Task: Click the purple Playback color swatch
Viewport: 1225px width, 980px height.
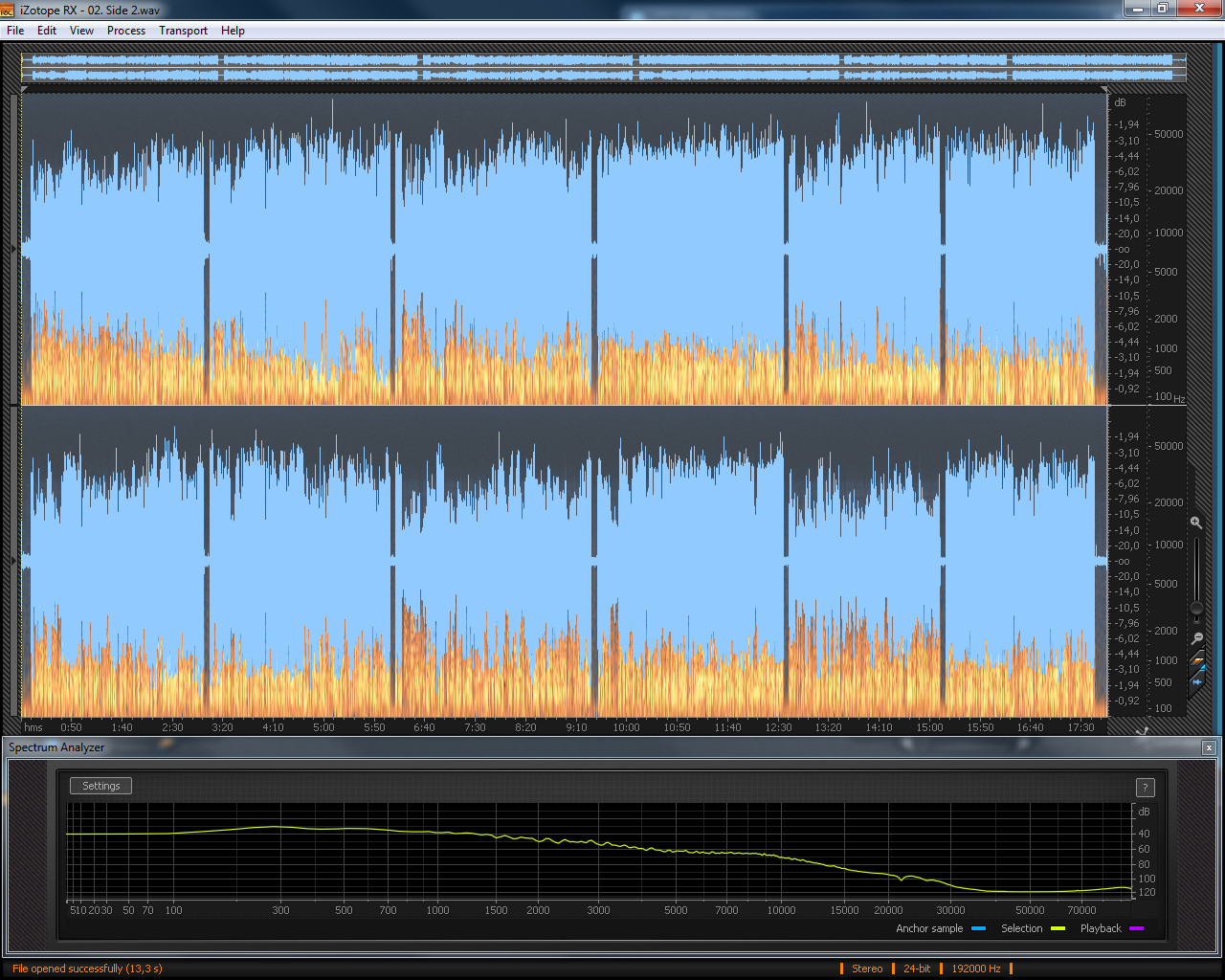Action: [x=1137, y=928]
